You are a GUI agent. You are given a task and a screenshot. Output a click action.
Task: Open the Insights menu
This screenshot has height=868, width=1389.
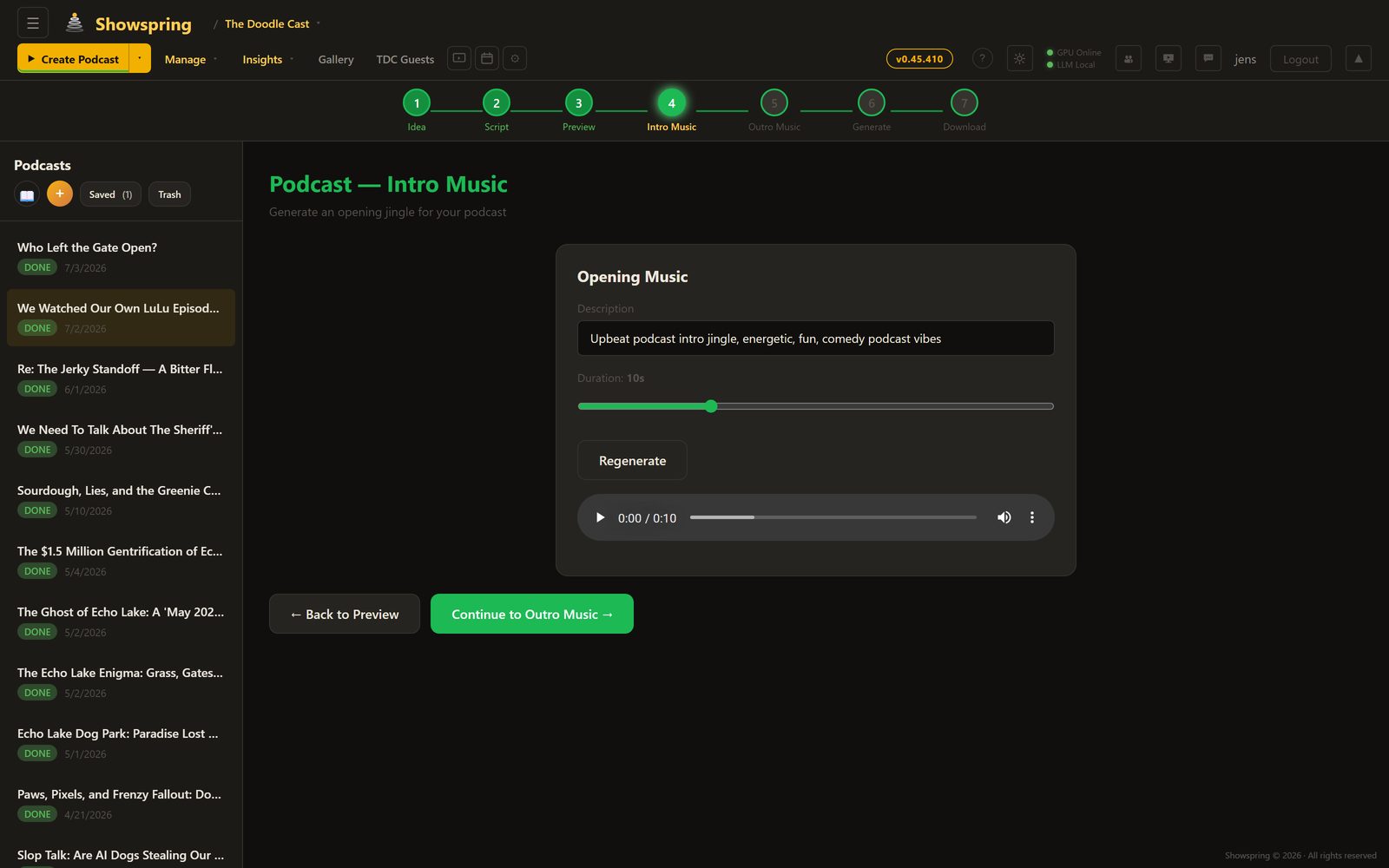pyautogui.click(x=267, y=59)
